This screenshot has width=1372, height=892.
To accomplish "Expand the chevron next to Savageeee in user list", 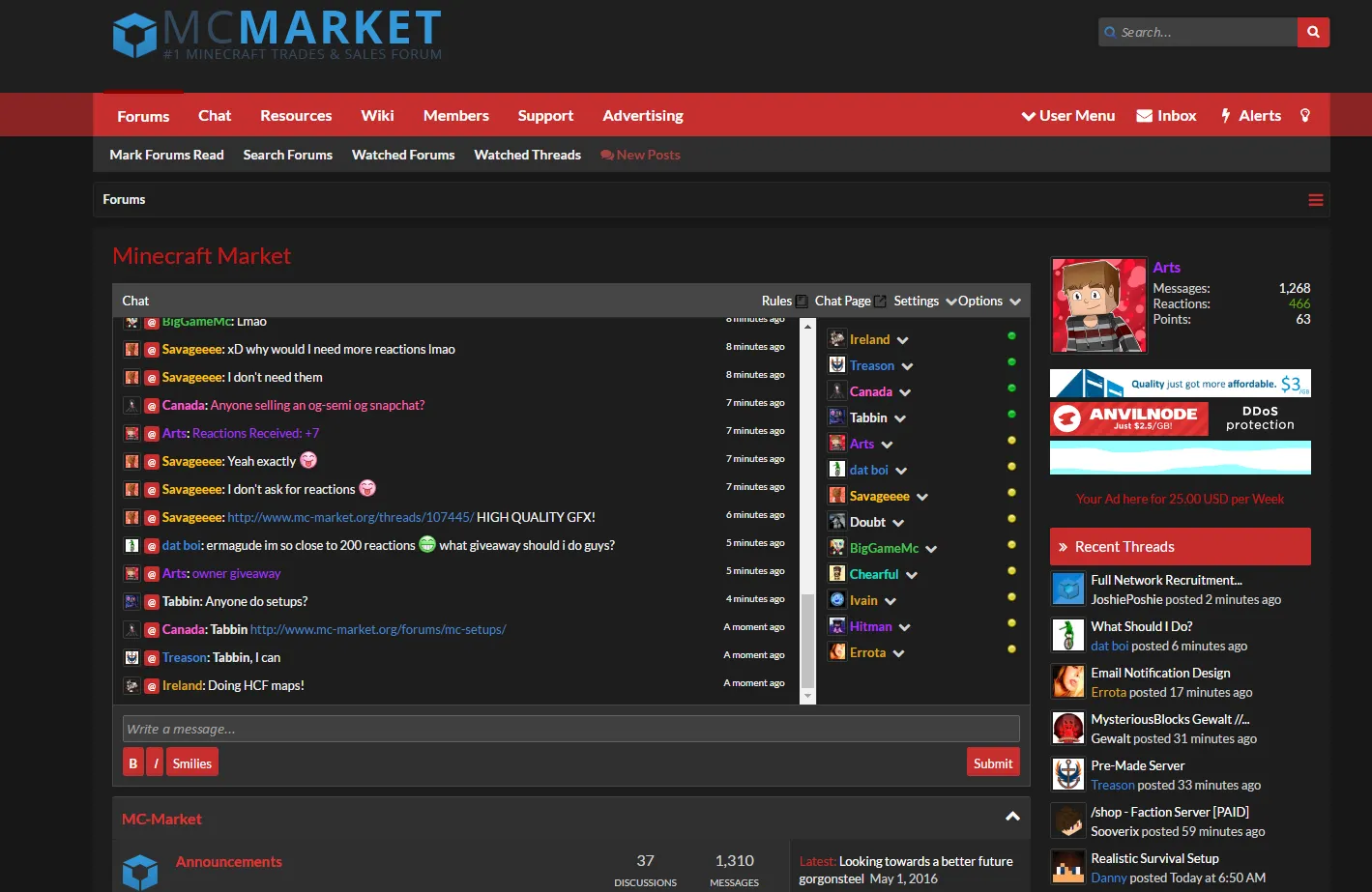I will (922, 497).
